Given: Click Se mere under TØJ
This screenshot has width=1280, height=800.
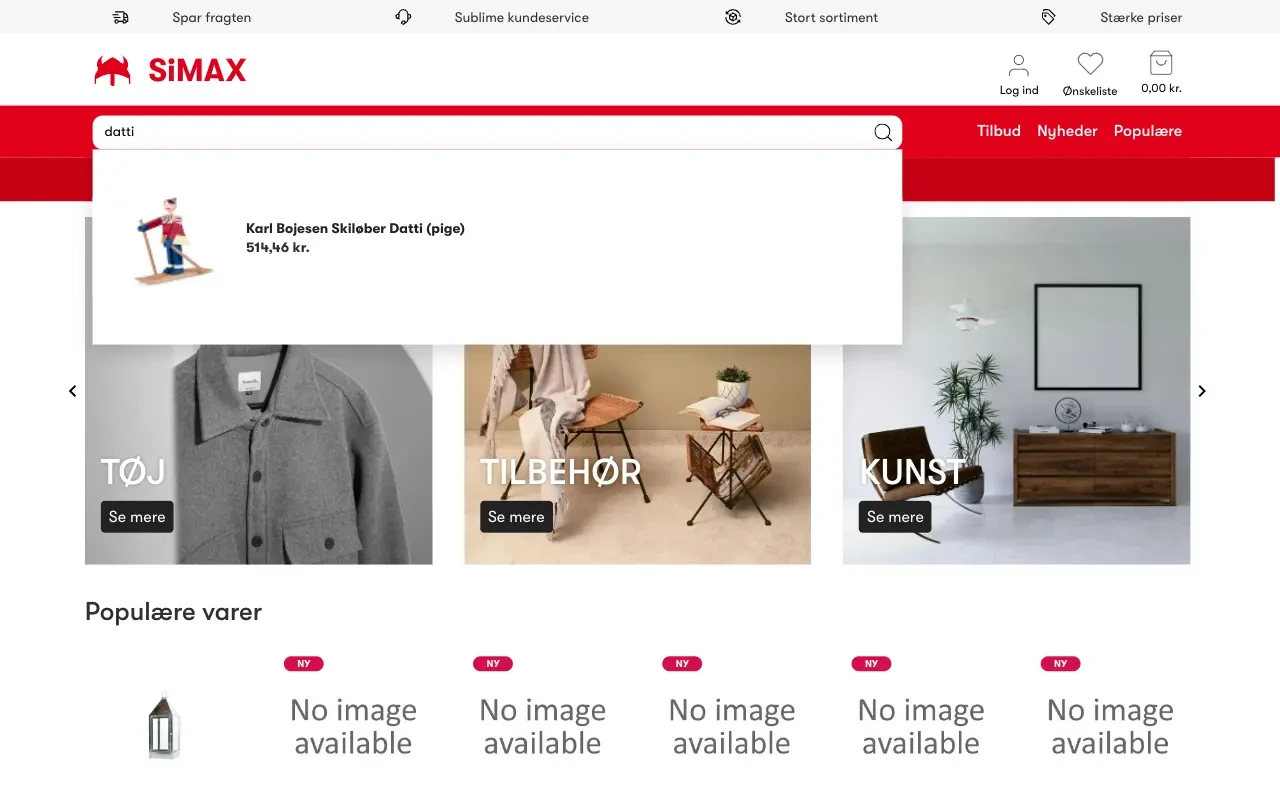Looking at the screenshot, I should coord(136,517).
